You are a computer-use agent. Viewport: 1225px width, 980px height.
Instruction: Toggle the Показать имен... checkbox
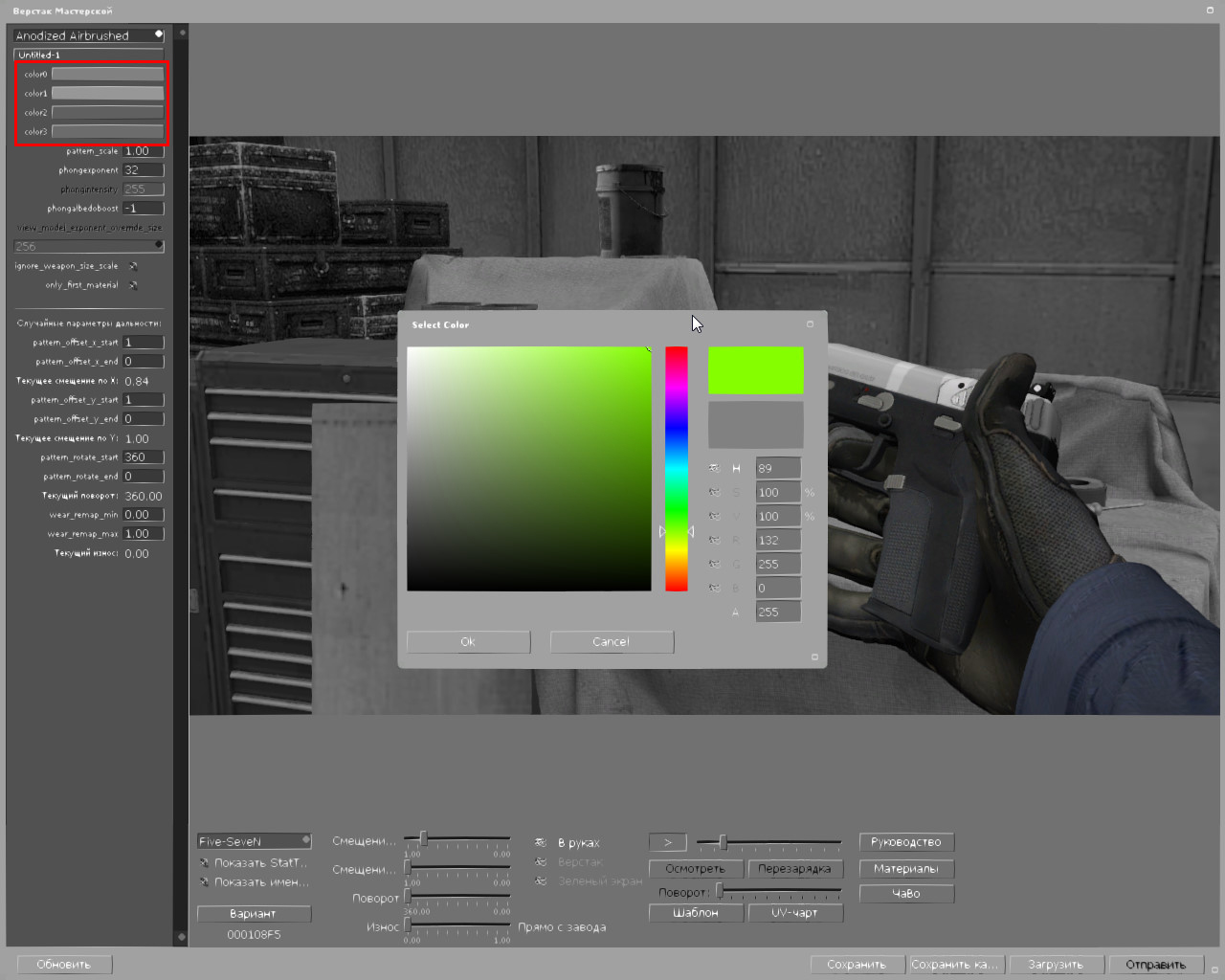pos(204,881)
